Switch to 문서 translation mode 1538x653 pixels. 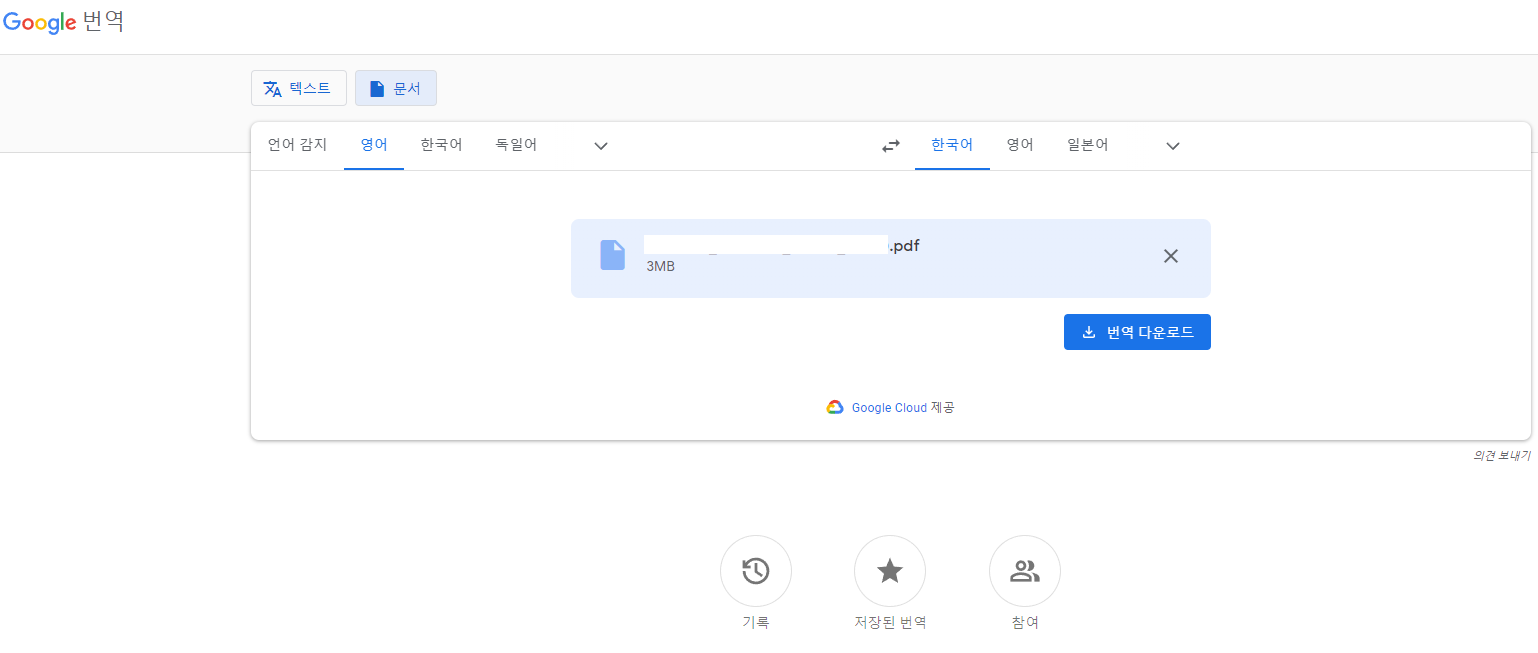395,88
